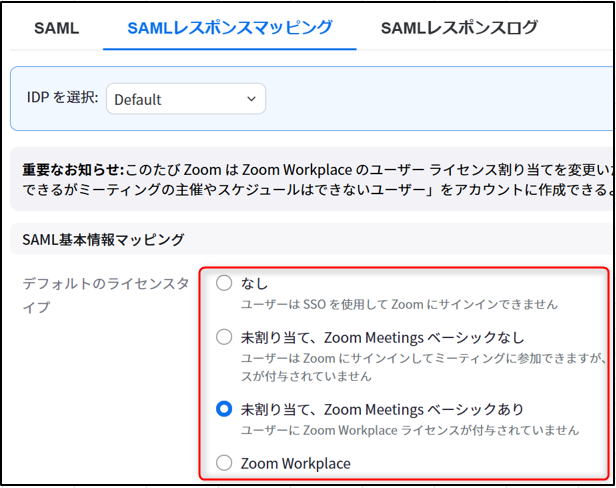Select the Zoom Workplace radio button
The height and width of the screenshot is (488, 616).
coord(224,463)
